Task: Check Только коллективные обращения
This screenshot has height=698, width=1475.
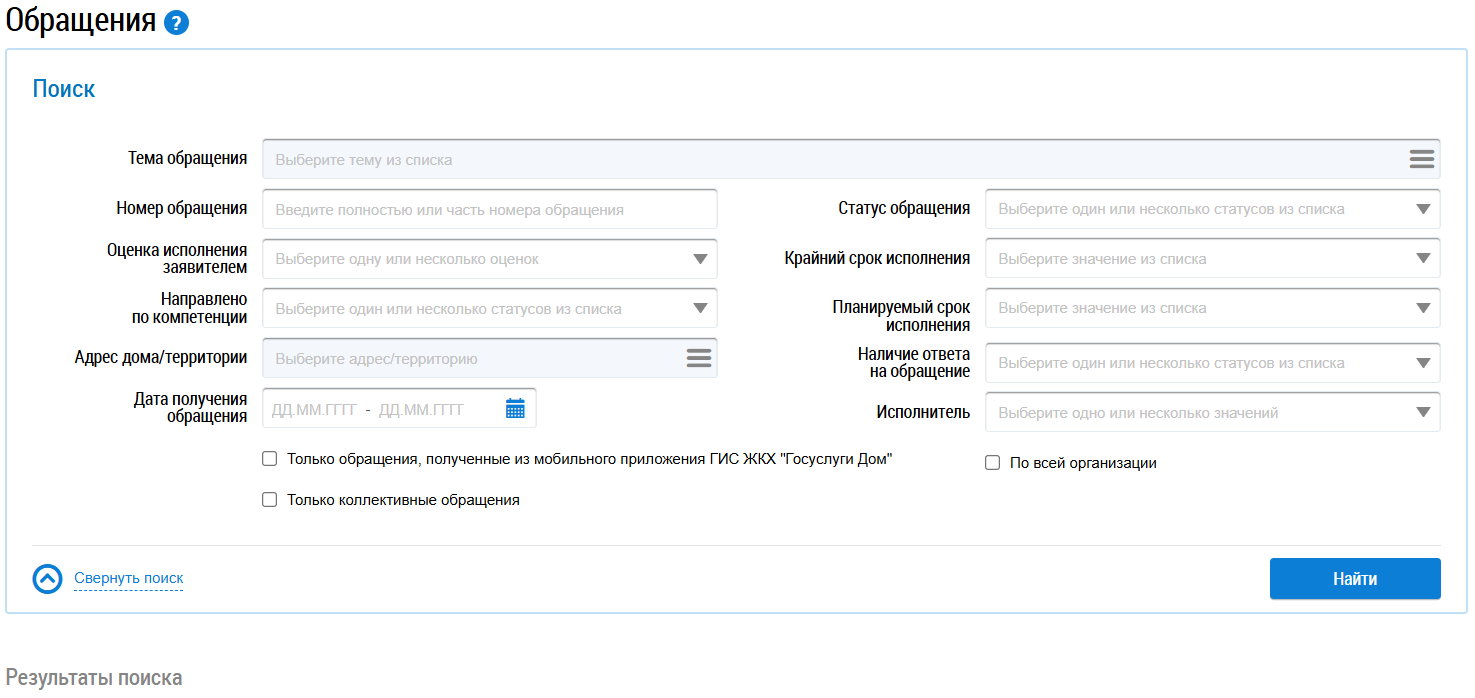Action: pyautogui.click(x=269, y=500)
